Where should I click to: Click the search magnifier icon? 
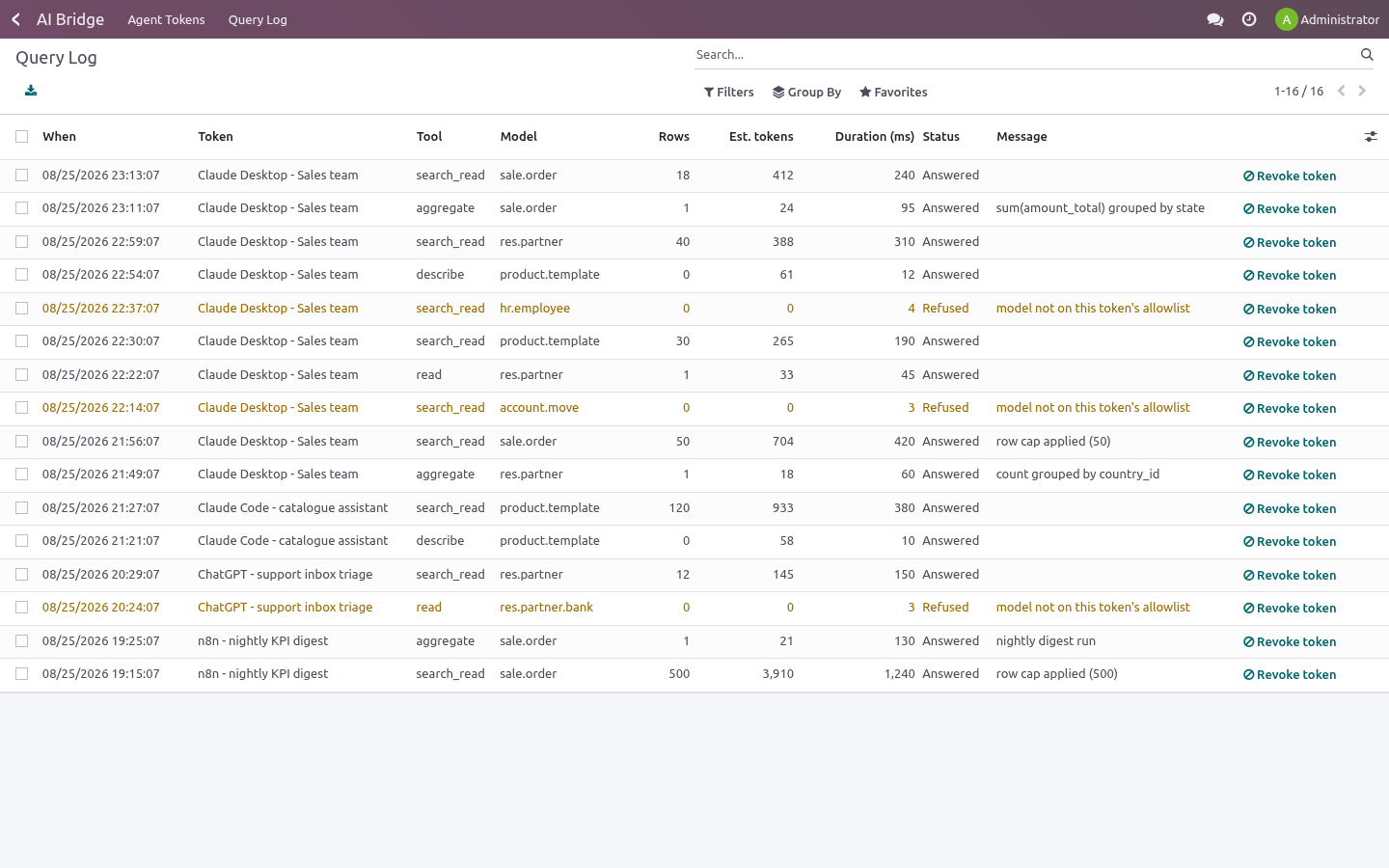1367,54
